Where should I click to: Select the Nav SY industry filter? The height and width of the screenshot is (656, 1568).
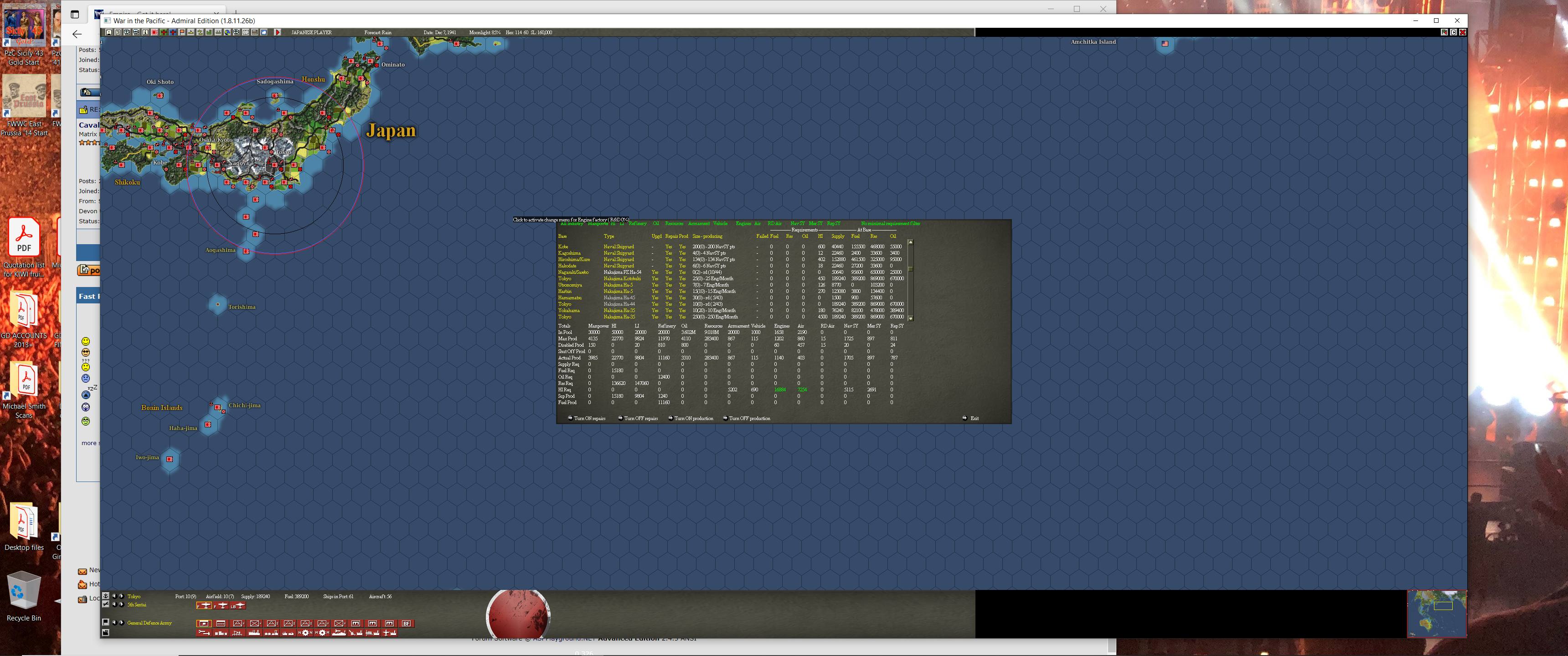(797, 224)
